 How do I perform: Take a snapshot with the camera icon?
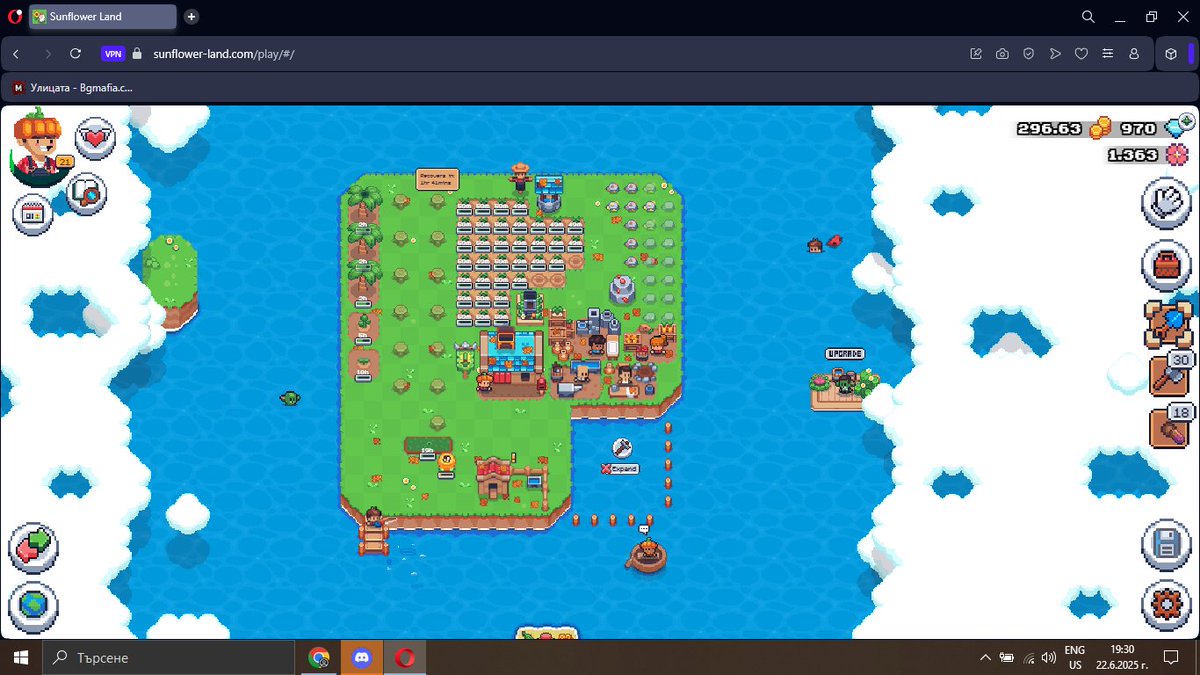pyautogui.click(x=1002, y=54)
